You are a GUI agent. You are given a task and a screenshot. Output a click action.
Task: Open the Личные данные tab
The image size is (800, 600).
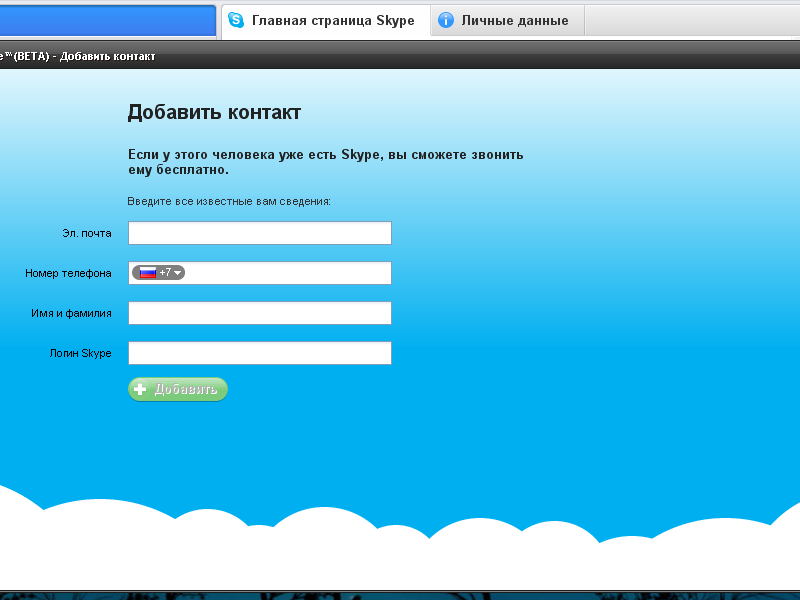point(508,20)
